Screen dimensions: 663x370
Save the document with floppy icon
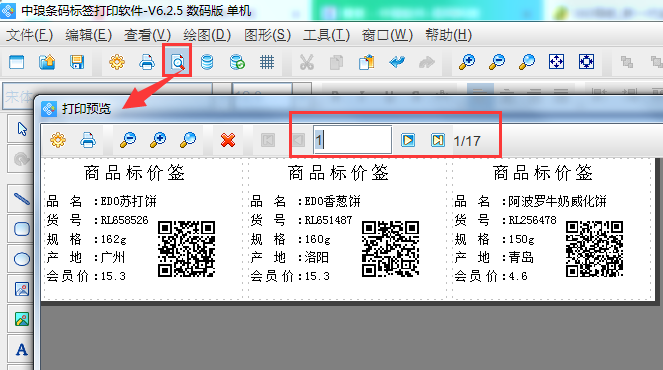point(77,62)
